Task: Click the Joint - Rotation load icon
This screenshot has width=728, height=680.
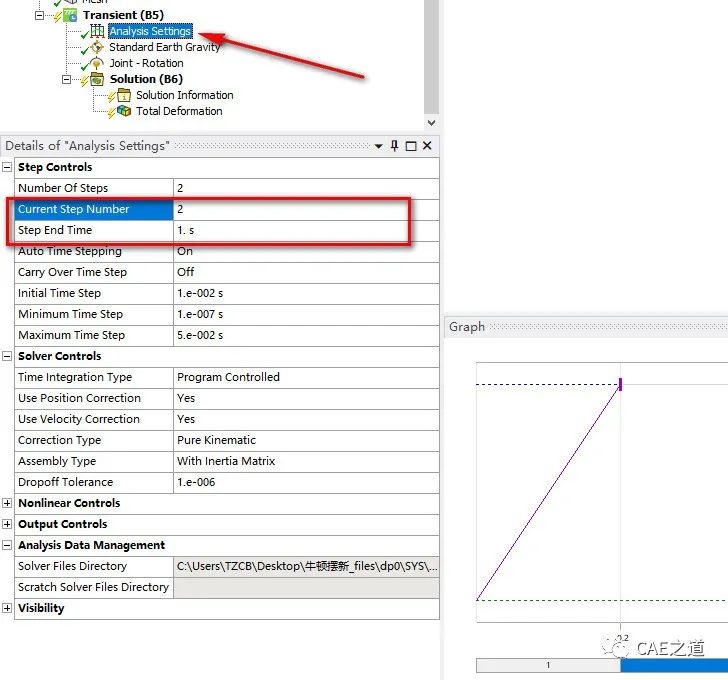Action: (97, 64)
